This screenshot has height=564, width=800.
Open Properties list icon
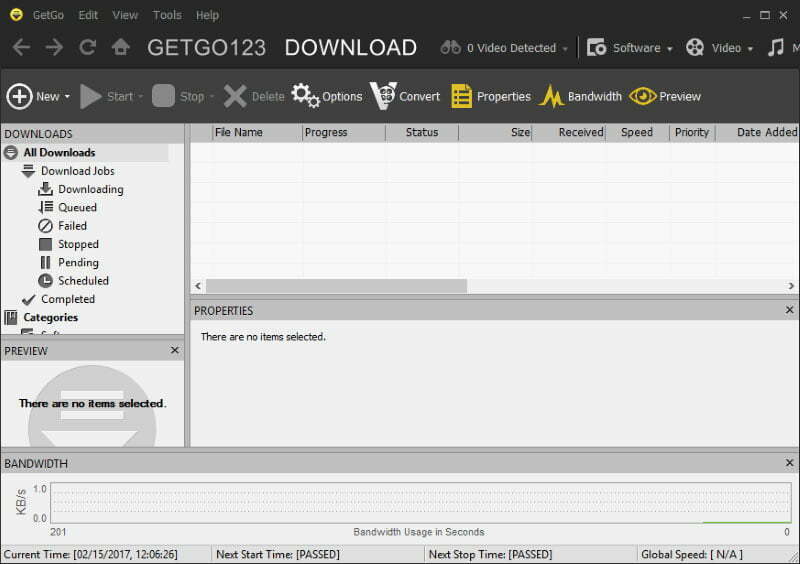(x=462, y=96)
